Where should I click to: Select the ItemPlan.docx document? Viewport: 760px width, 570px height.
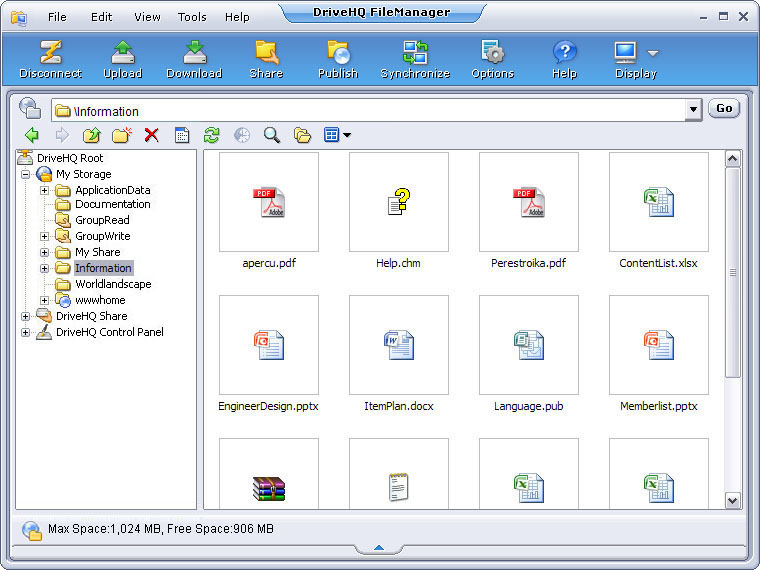(399, 345)
